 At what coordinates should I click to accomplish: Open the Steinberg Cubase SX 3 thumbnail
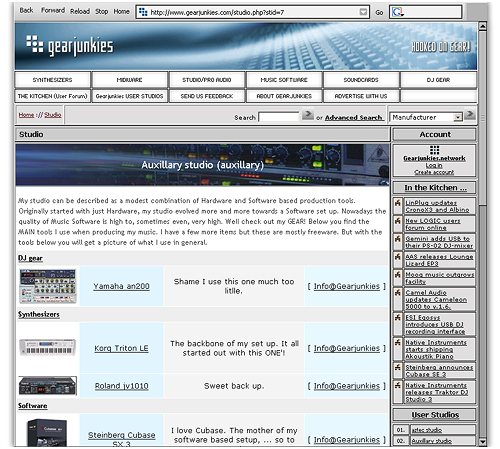47,433
